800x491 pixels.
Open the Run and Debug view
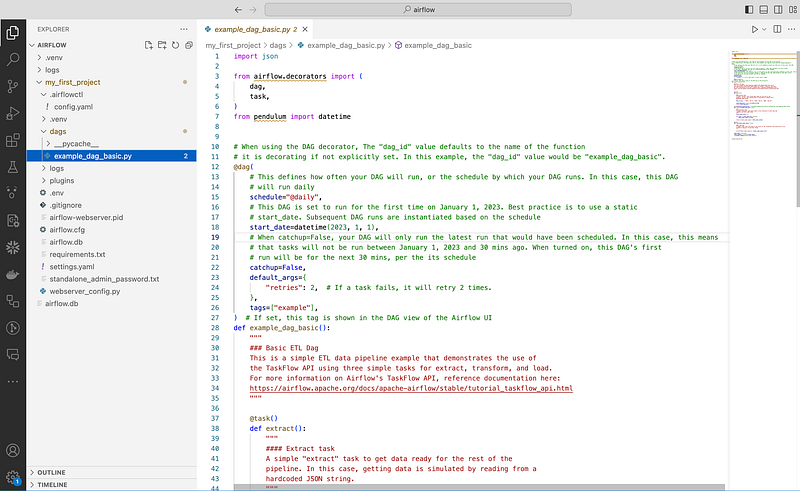click(13, 113)
